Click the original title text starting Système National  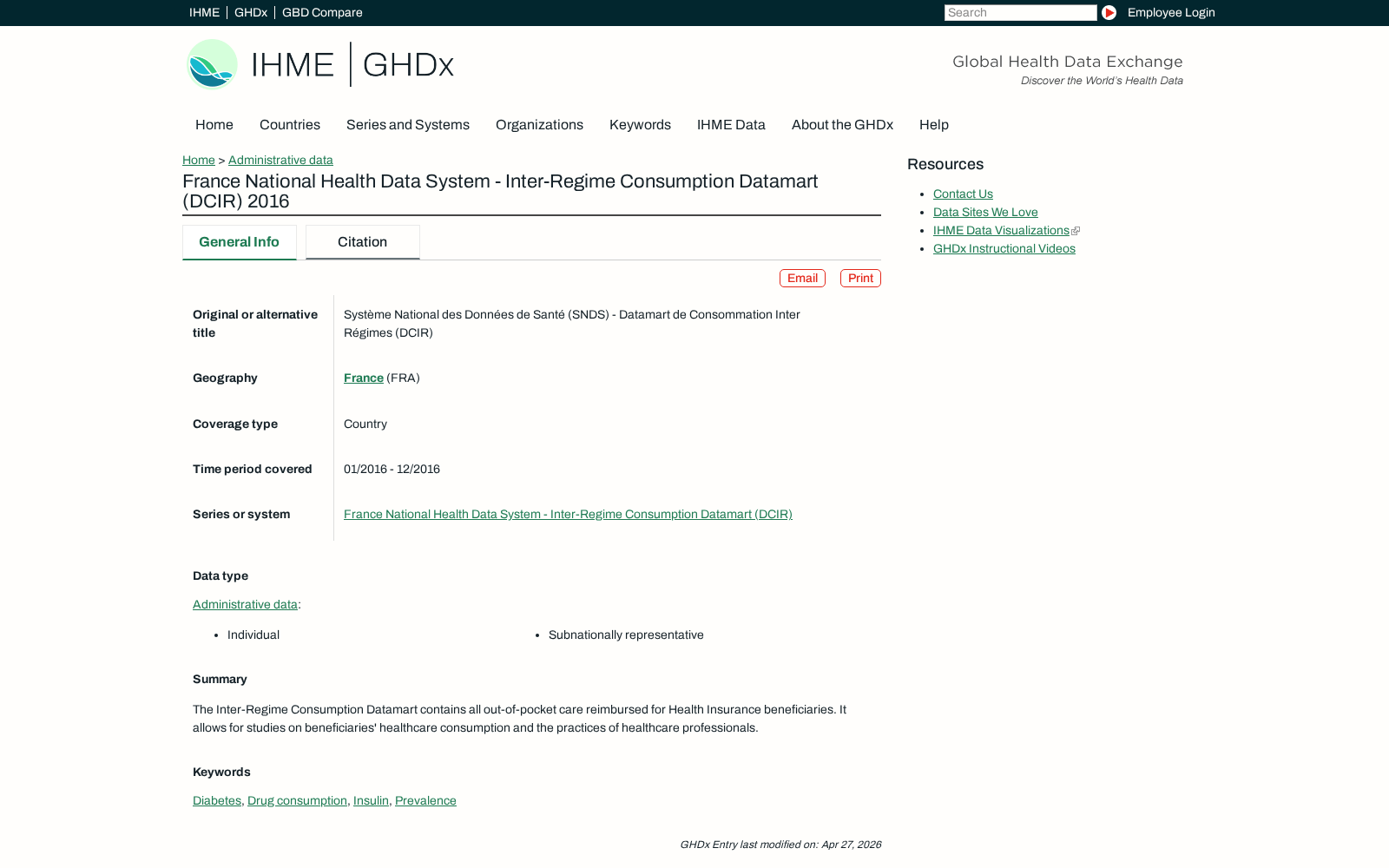point(572,323)
